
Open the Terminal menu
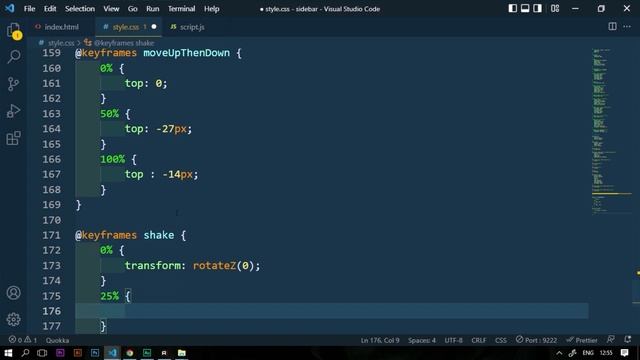pyautogui.click(x=182, y=9)
